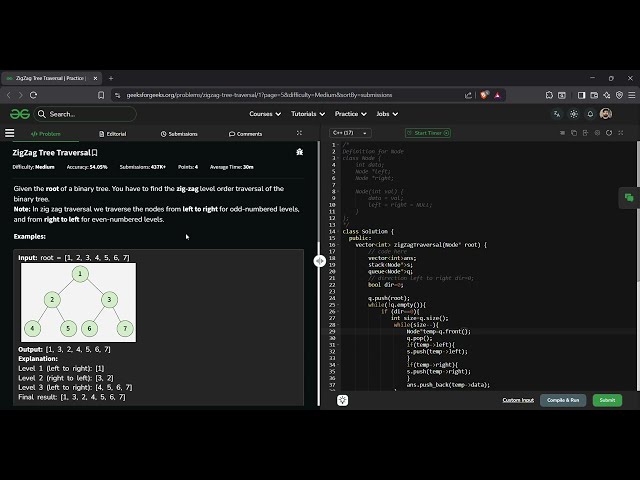Click the 'Submissions: 437K+' text
Image resolution: width=640 pixels, height=480 pixels.
point(143,167)
